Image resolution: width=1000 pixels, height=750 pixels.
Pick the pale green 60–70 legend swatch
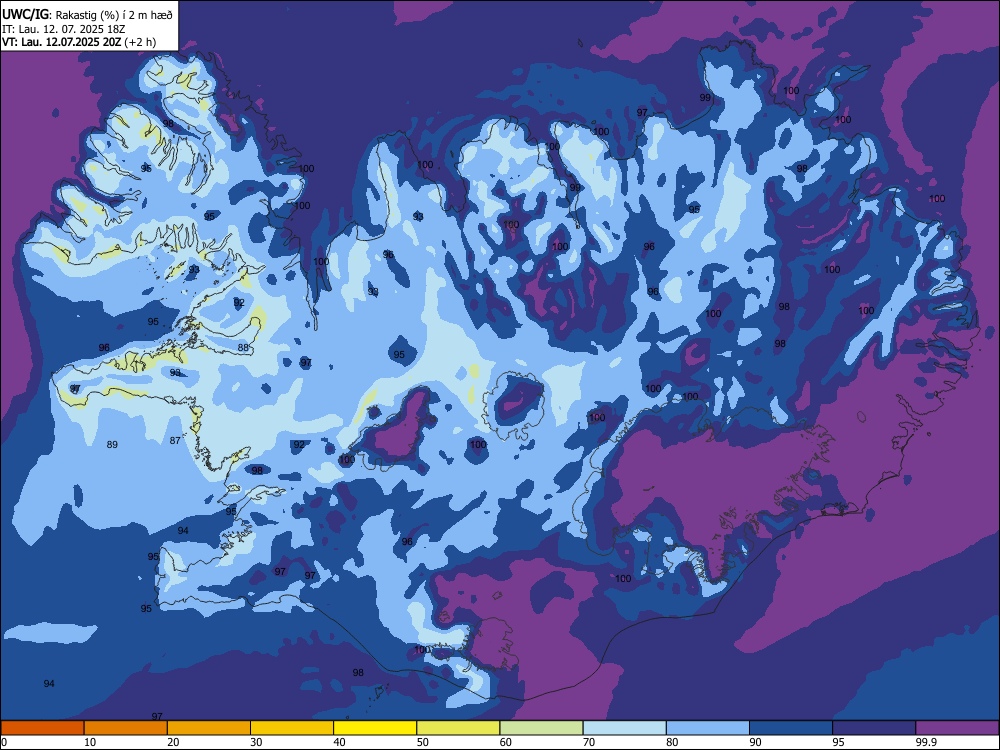point(541,728)
